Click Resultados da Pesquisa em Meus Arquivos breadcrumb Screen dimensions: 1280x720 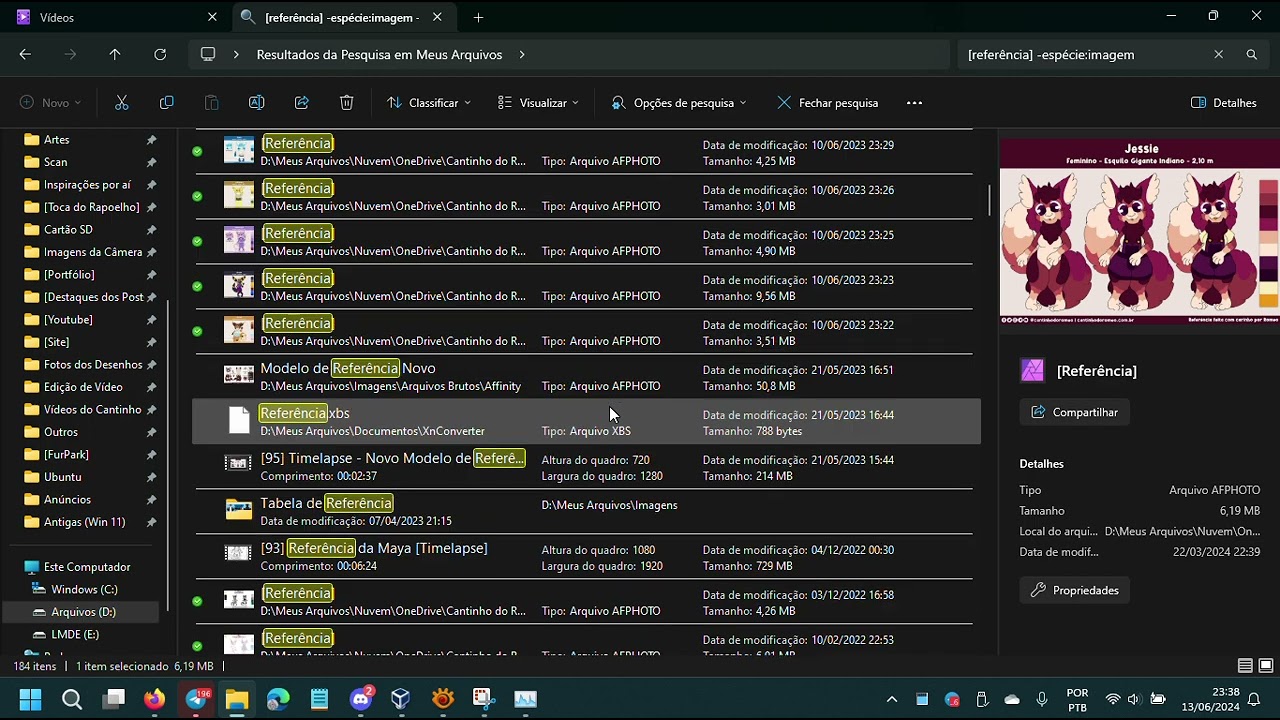379,55
